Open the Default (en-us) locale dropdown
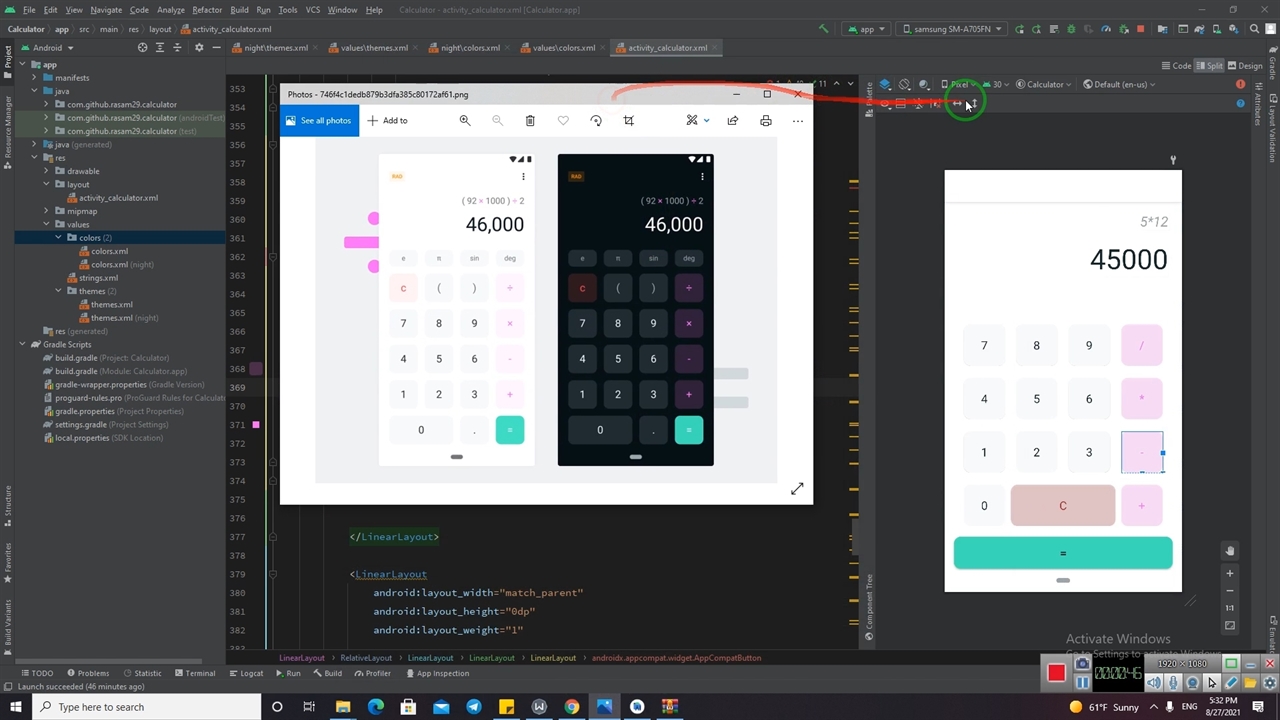 [x=1119, y=85]
